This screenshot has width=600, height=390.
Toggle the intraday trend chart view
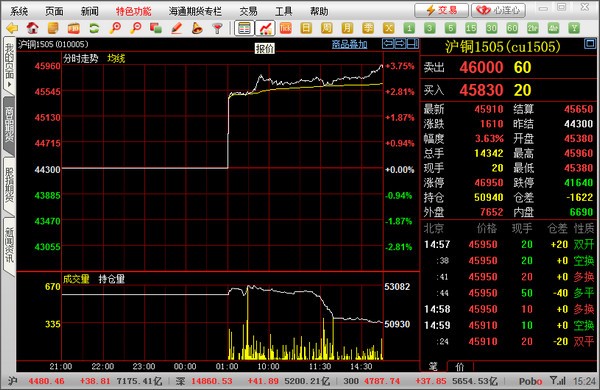(266, 28)
